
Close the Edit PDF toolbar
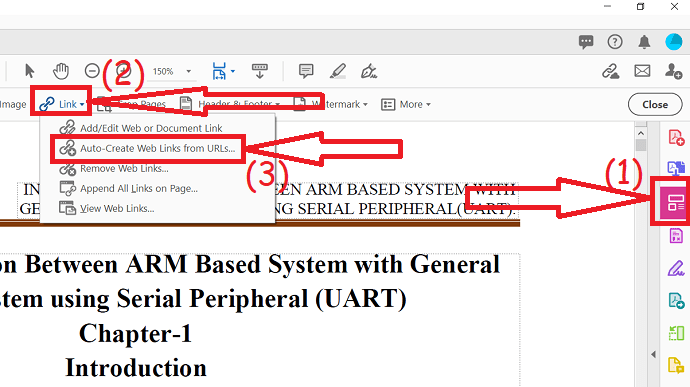click(655, 104)
